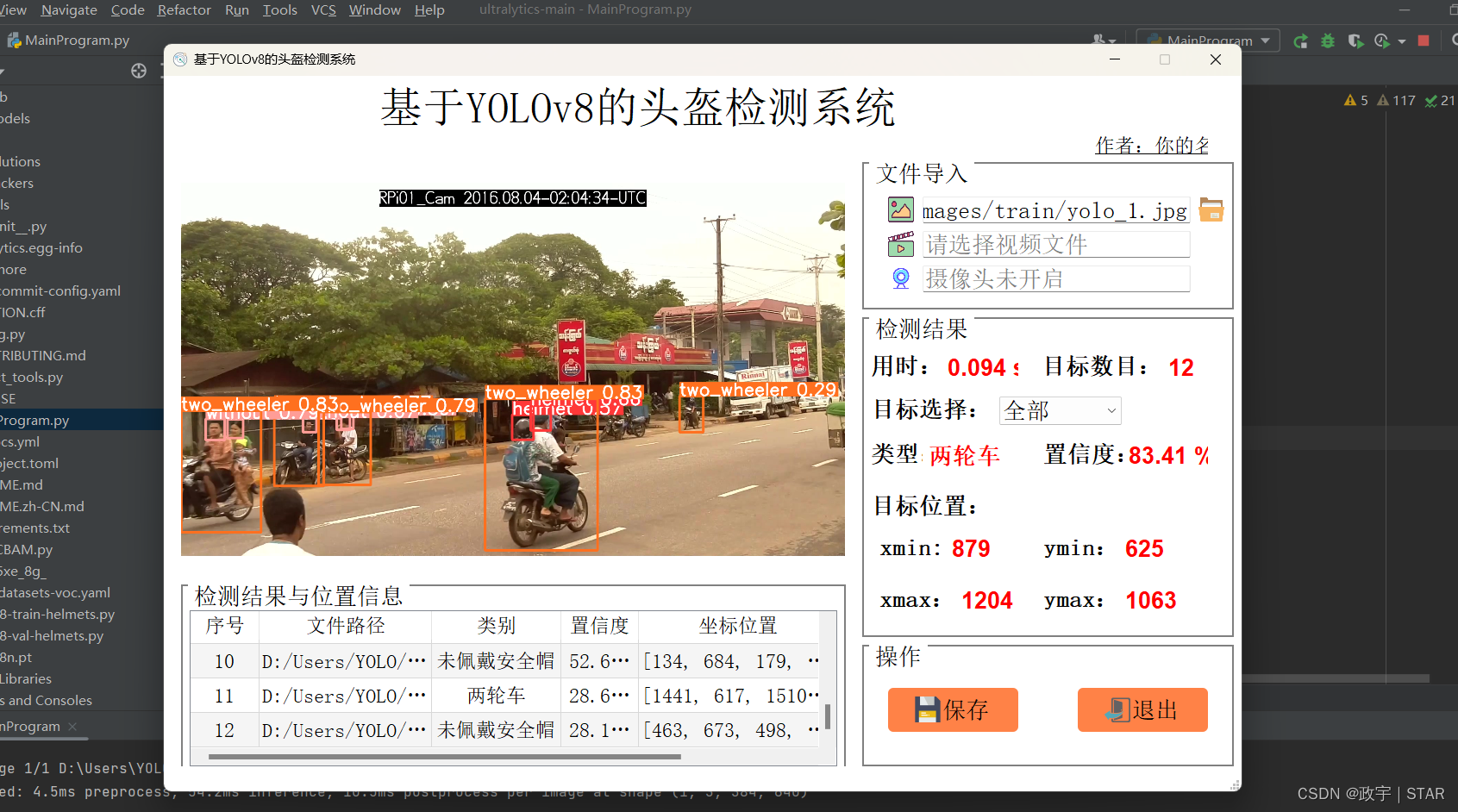Select Libraries node in project tree

tap(26, 678)
